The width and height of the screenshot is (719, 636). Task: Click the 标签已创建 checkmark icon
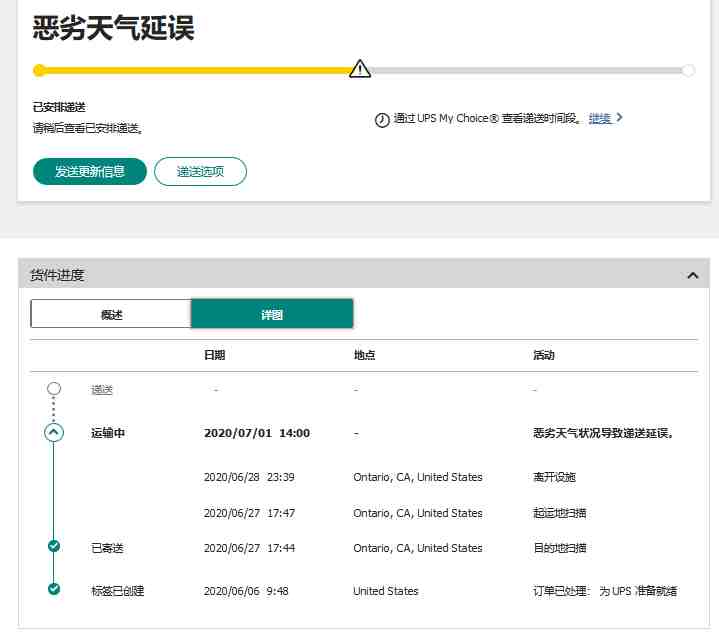[54, 589]
